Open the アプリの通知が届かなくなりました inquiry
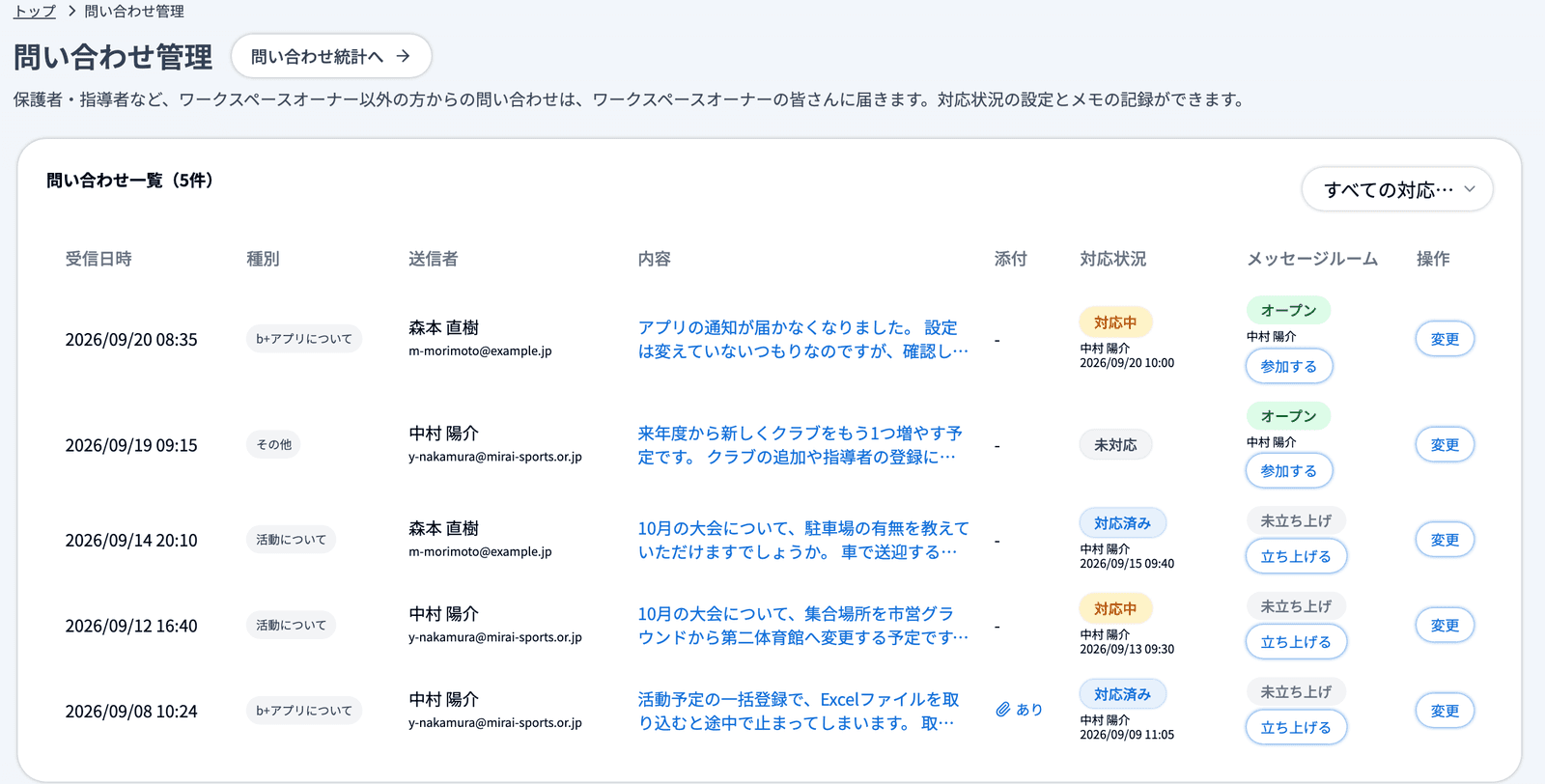 802,340
